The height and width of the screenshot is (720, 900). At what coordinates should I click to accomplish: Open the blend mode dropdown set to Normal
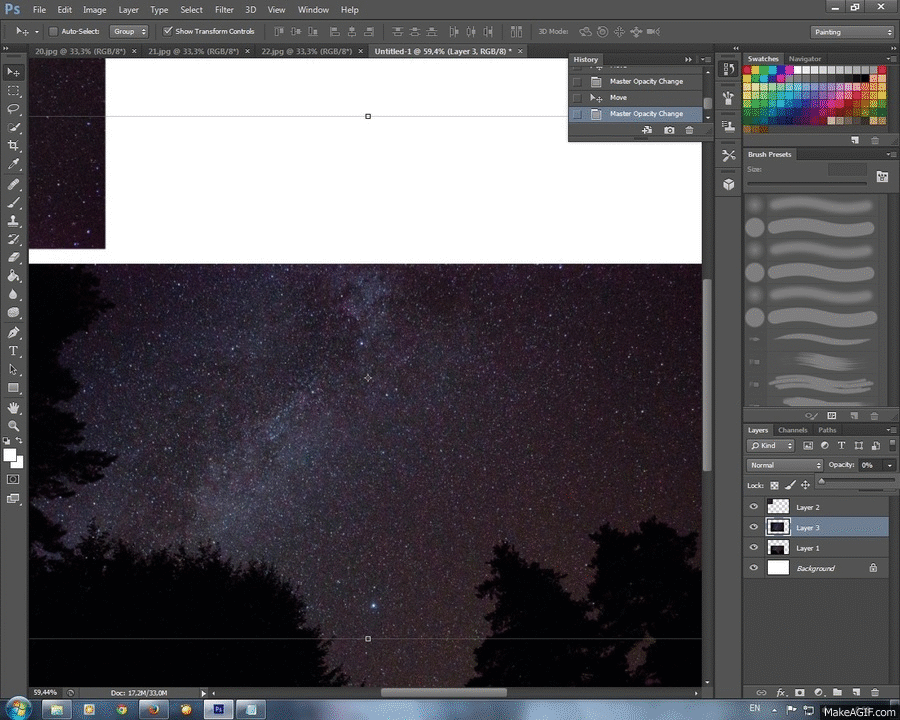point(786,465)
